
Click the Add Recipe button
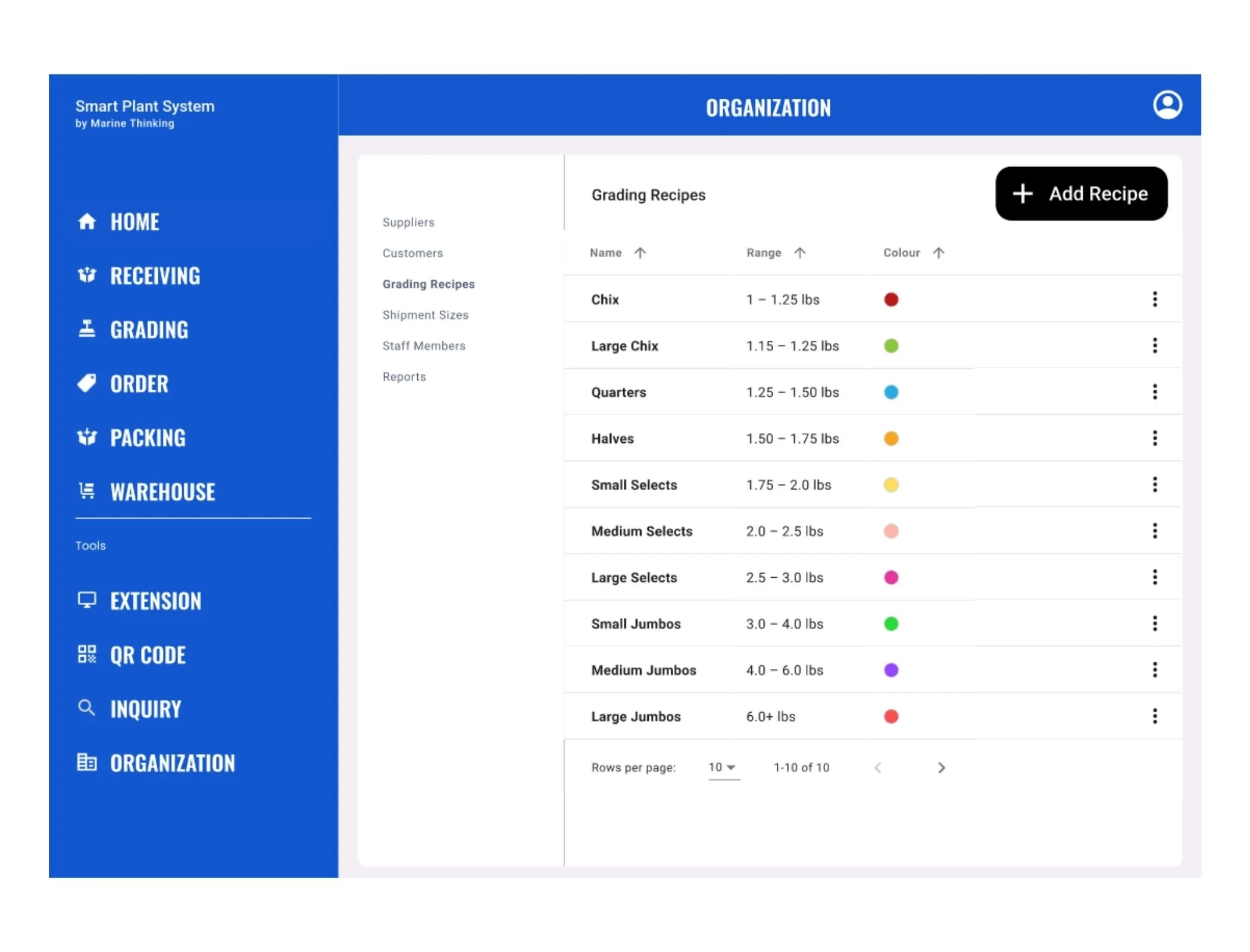1080,194
